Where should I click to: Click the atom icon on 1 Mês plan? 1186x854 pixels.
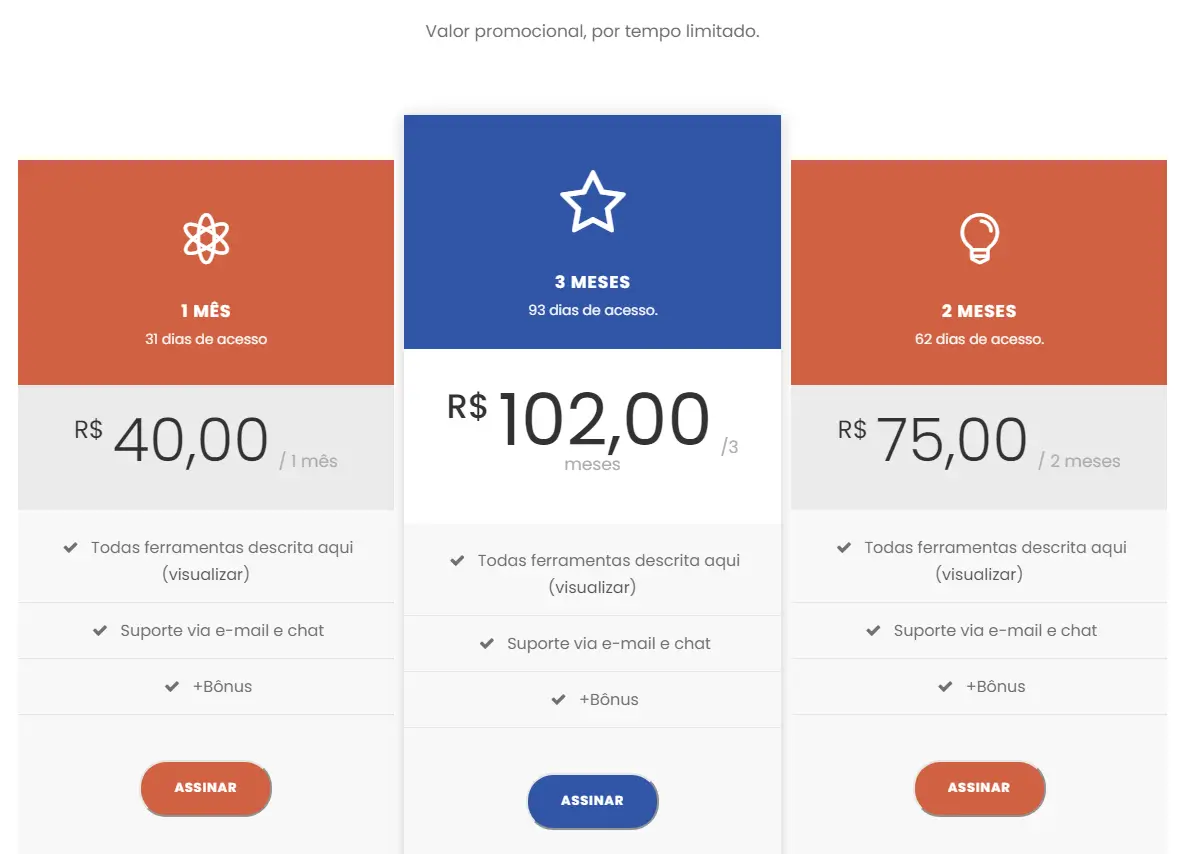(x=206, y=238)
